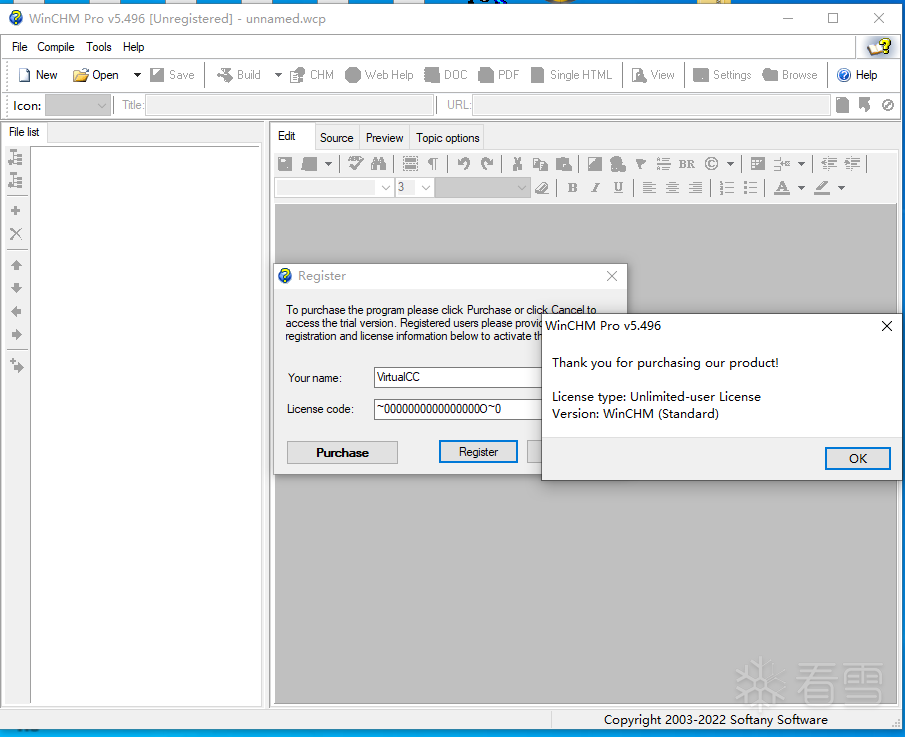The image size is (905, 737).
Task: Click the Paste icon in editor toolbar
Action: pyautogui.click(x=564, y=164)
